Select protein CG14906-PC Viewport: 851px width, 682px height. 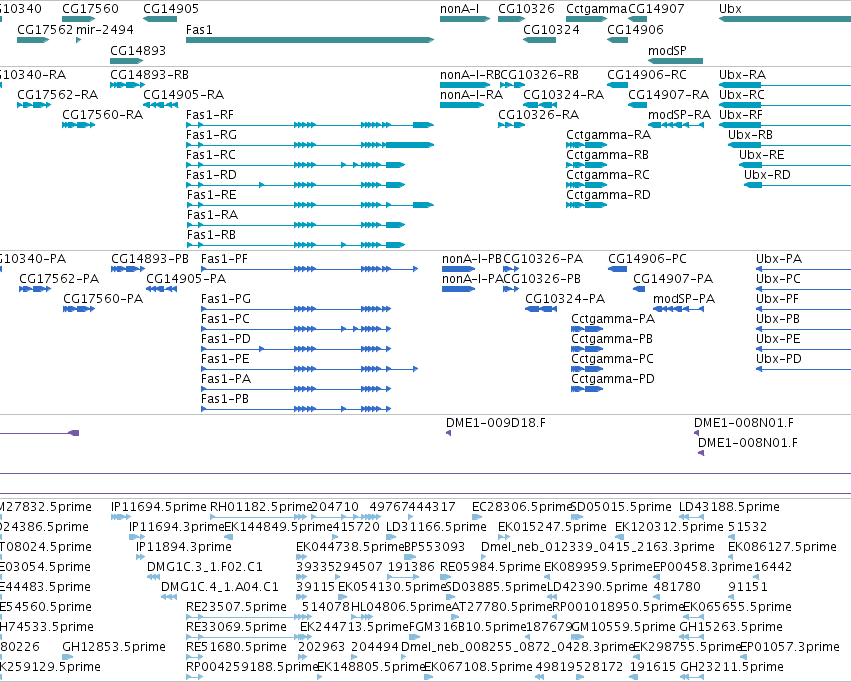[x=618, y=269]
